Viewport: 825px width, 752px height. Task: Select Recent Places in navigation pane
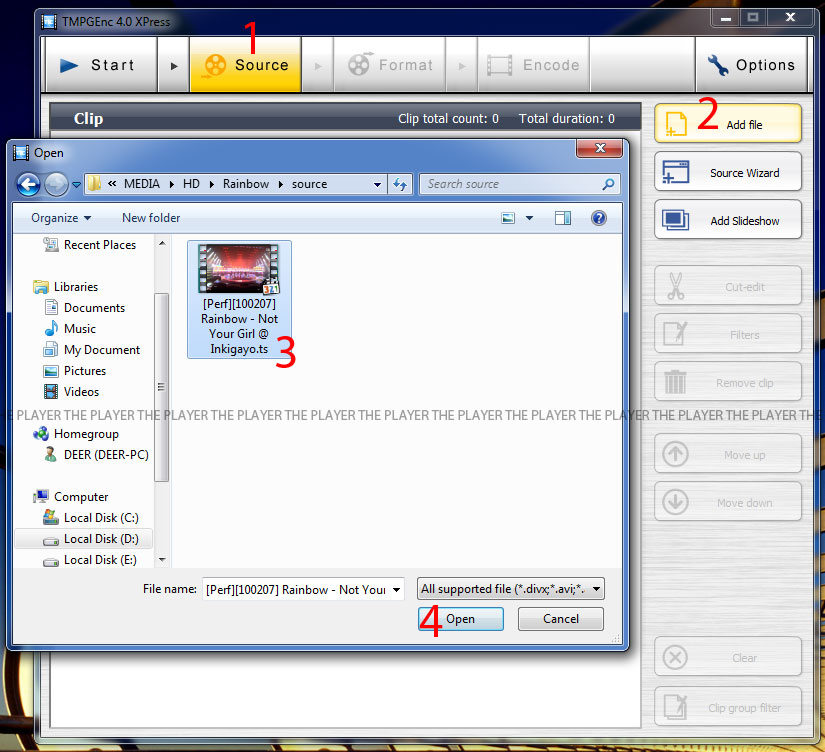89,245
